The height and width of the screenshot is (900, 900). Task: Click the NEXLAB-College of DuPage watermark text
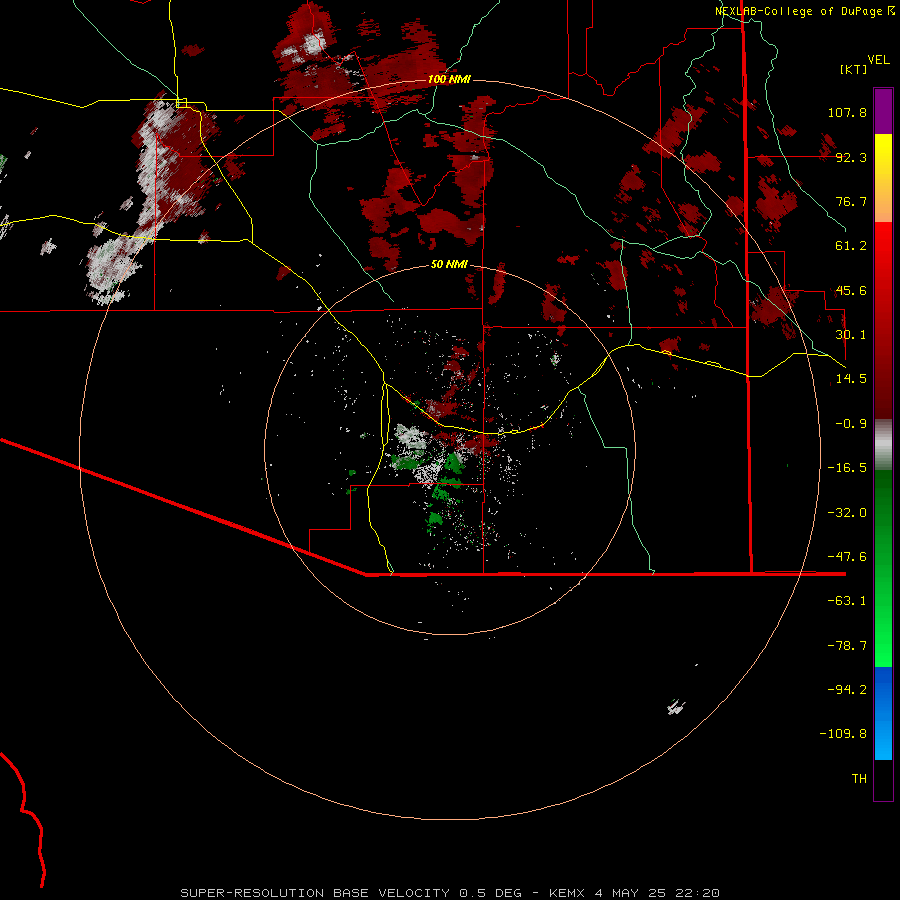[x=804, y=11]
